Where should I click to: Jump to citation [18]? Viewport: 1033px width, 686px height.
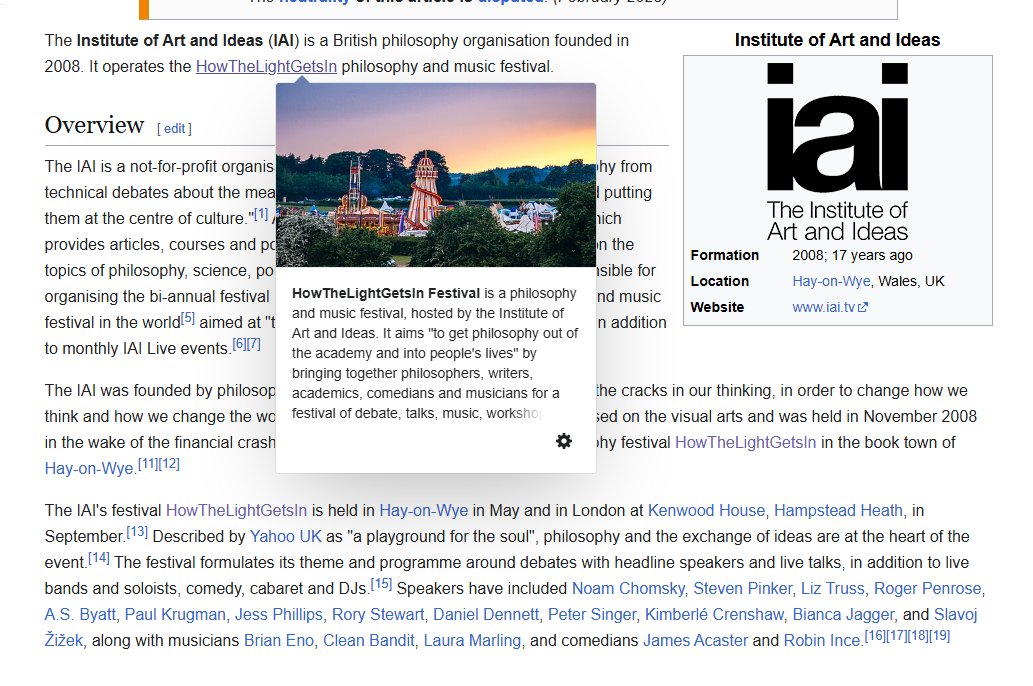pyautogui.click(x=918, y=636)
